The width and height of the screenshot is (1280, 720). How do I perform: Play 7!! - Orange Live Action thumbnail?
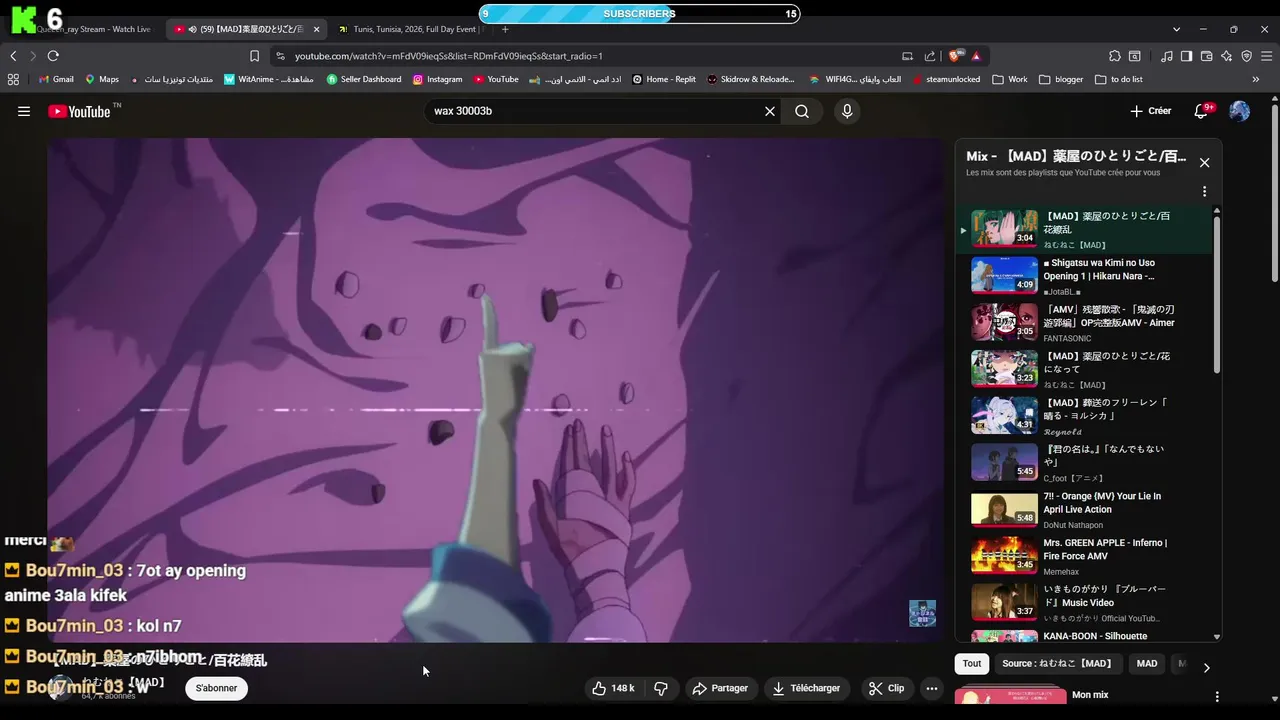(x=1004, y=509)
